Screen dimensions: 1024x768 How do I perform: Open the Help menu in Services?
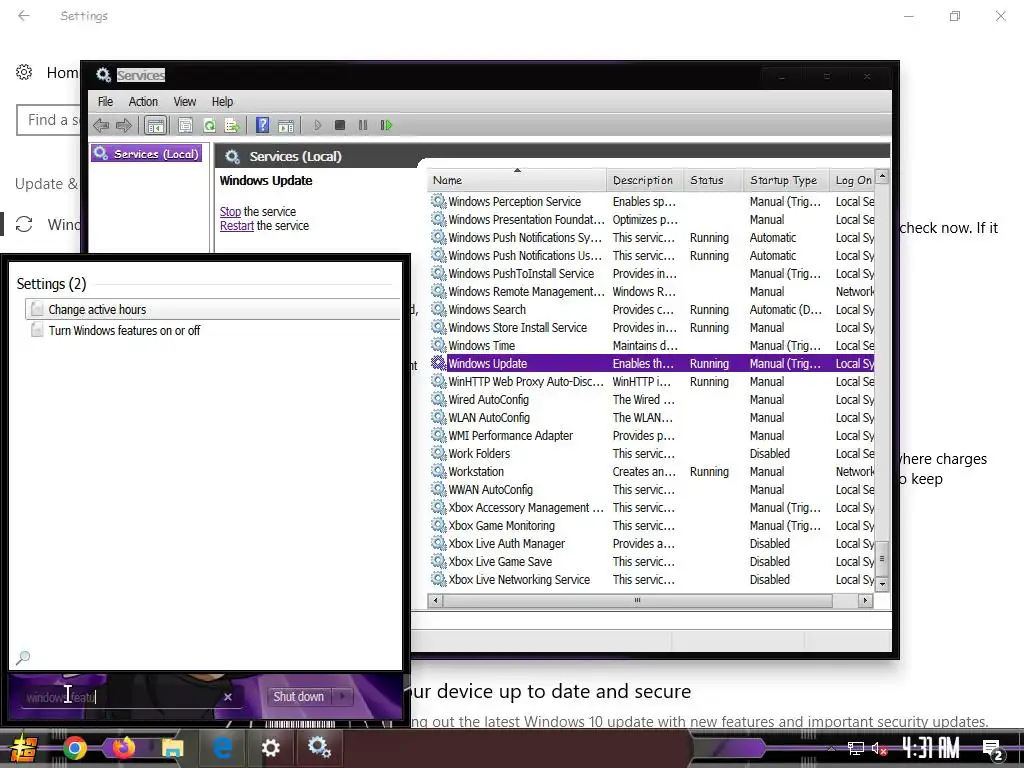[x=222, y=102]
